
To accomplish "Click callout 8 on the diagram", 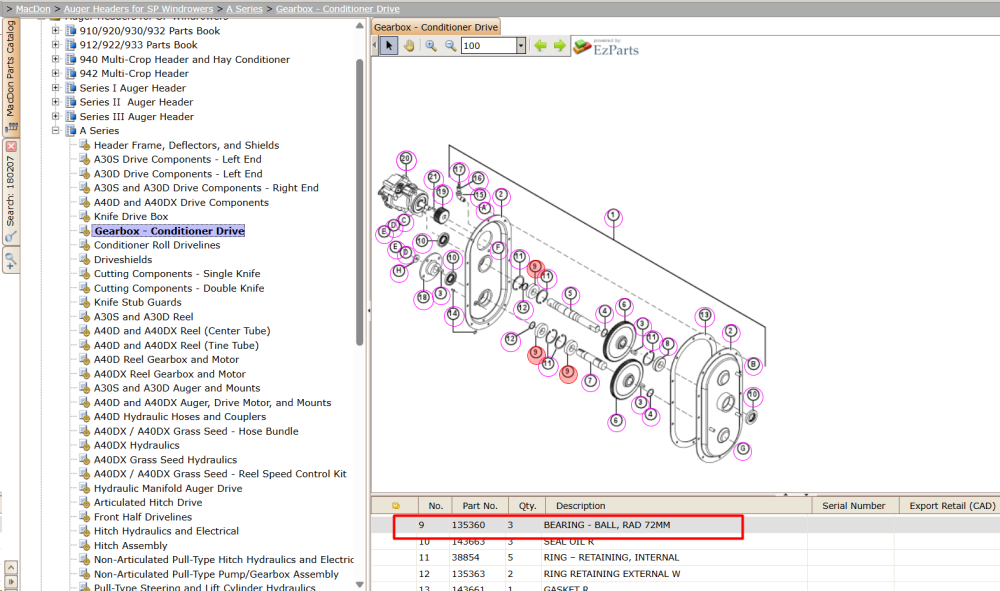I will tap(668, 344).
